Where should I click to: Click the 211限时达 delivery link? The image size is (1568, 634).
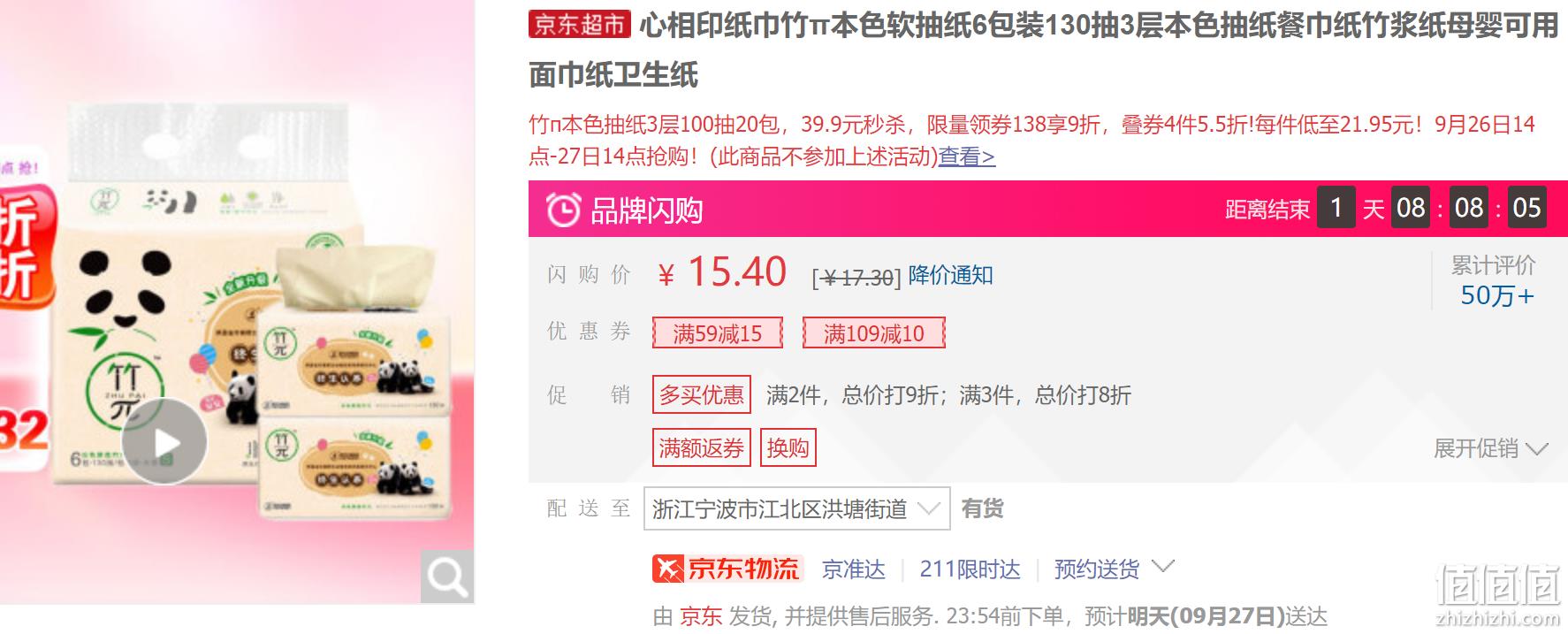(x=970, y=569)
